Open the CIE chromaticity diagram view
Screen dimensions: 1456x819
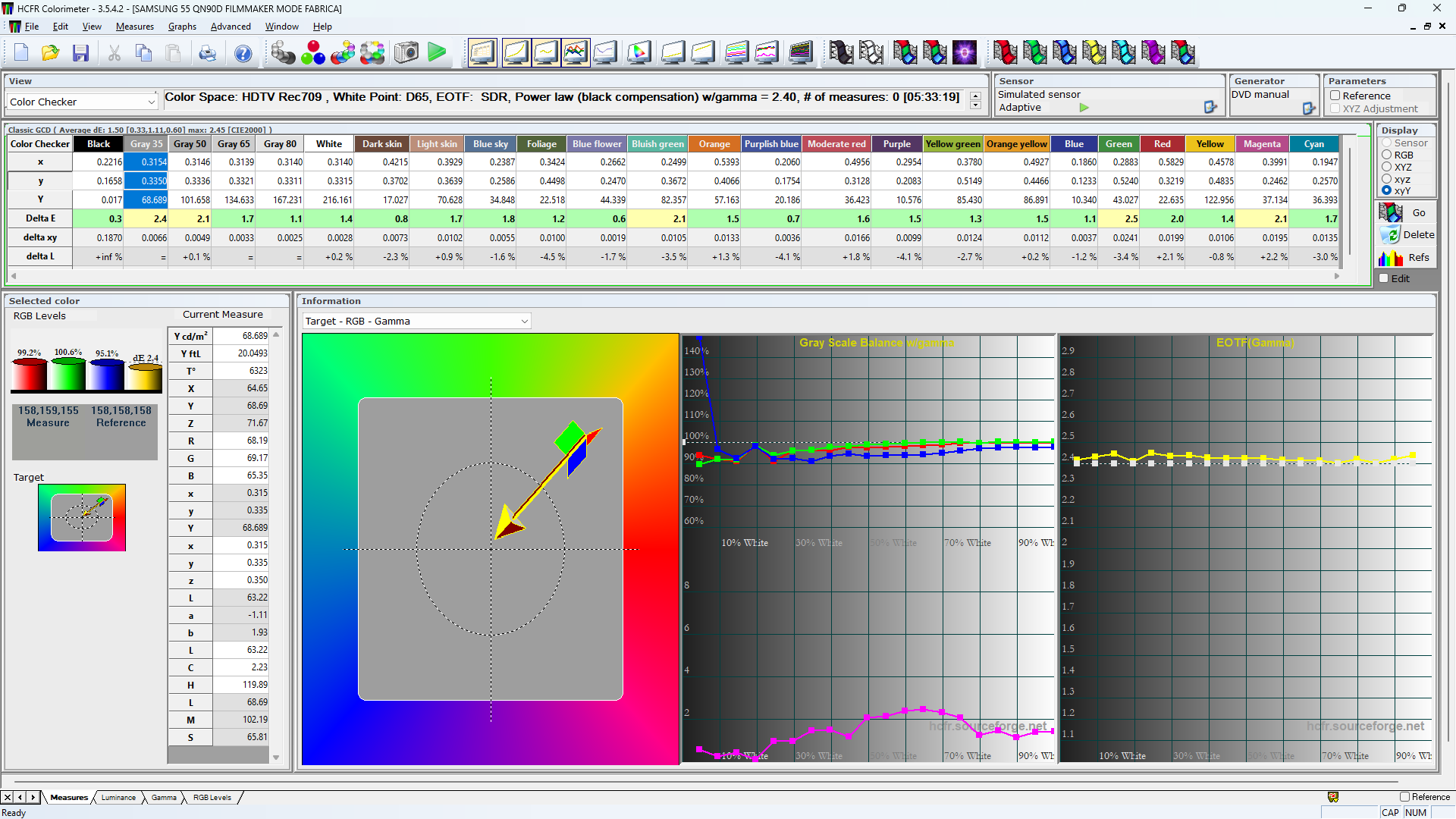[x=639, y=52]
